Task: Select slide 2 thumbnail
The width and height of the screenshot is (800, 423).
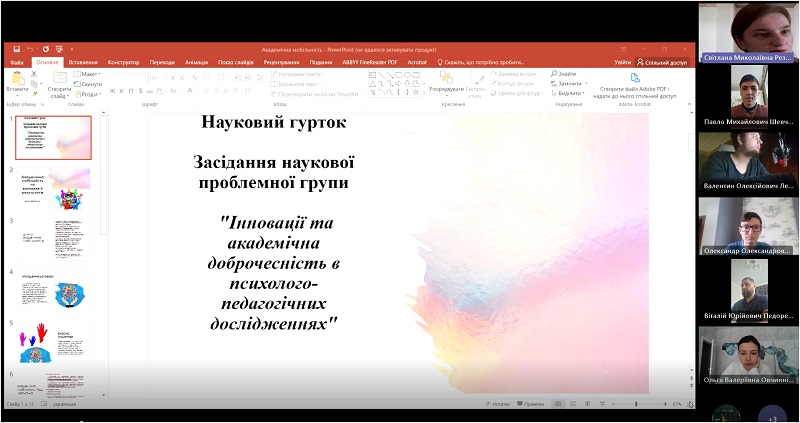Action: (x=54, y=188)
